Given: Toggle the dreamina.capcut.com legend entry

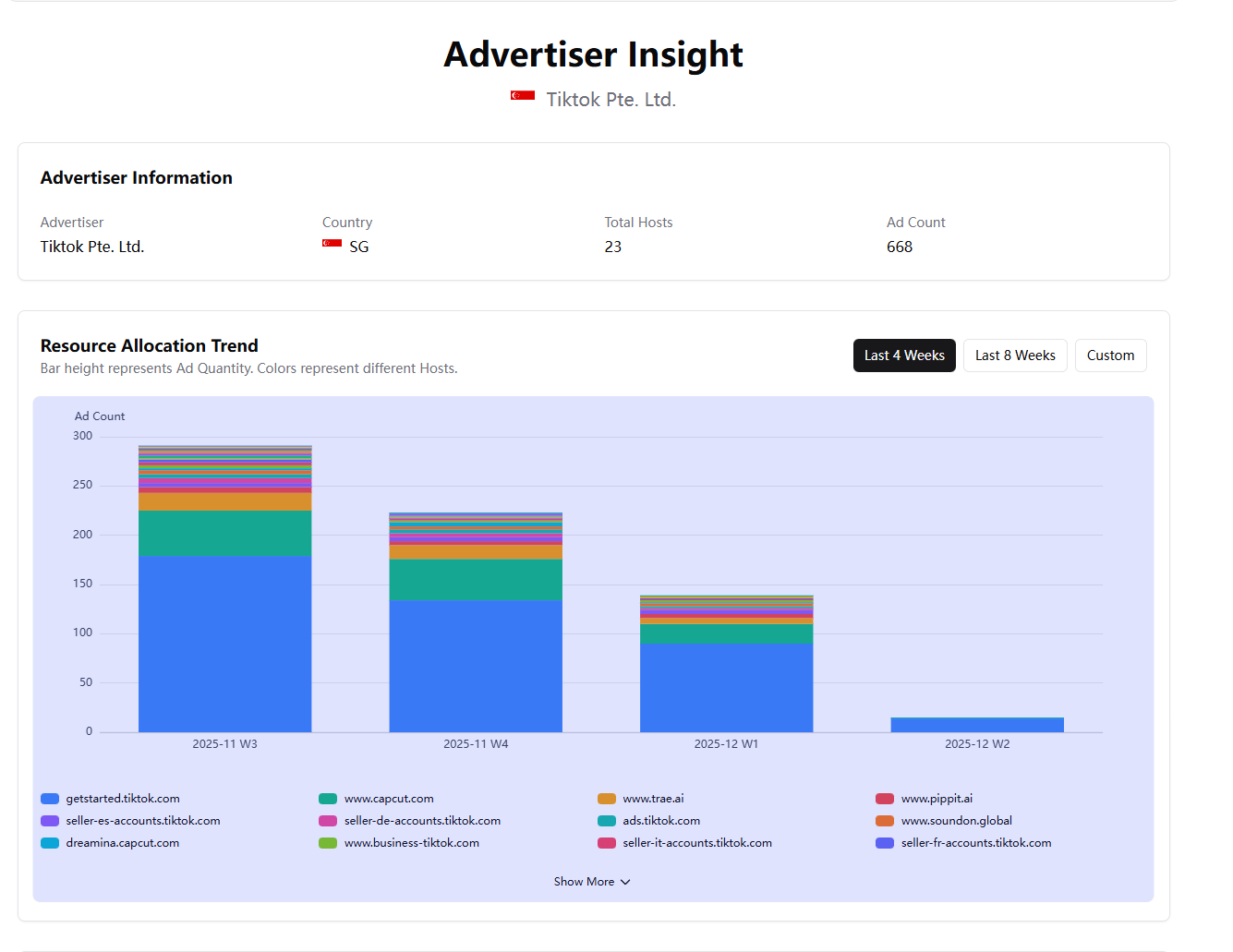Looking at the screenshot, I should (110, 843).
